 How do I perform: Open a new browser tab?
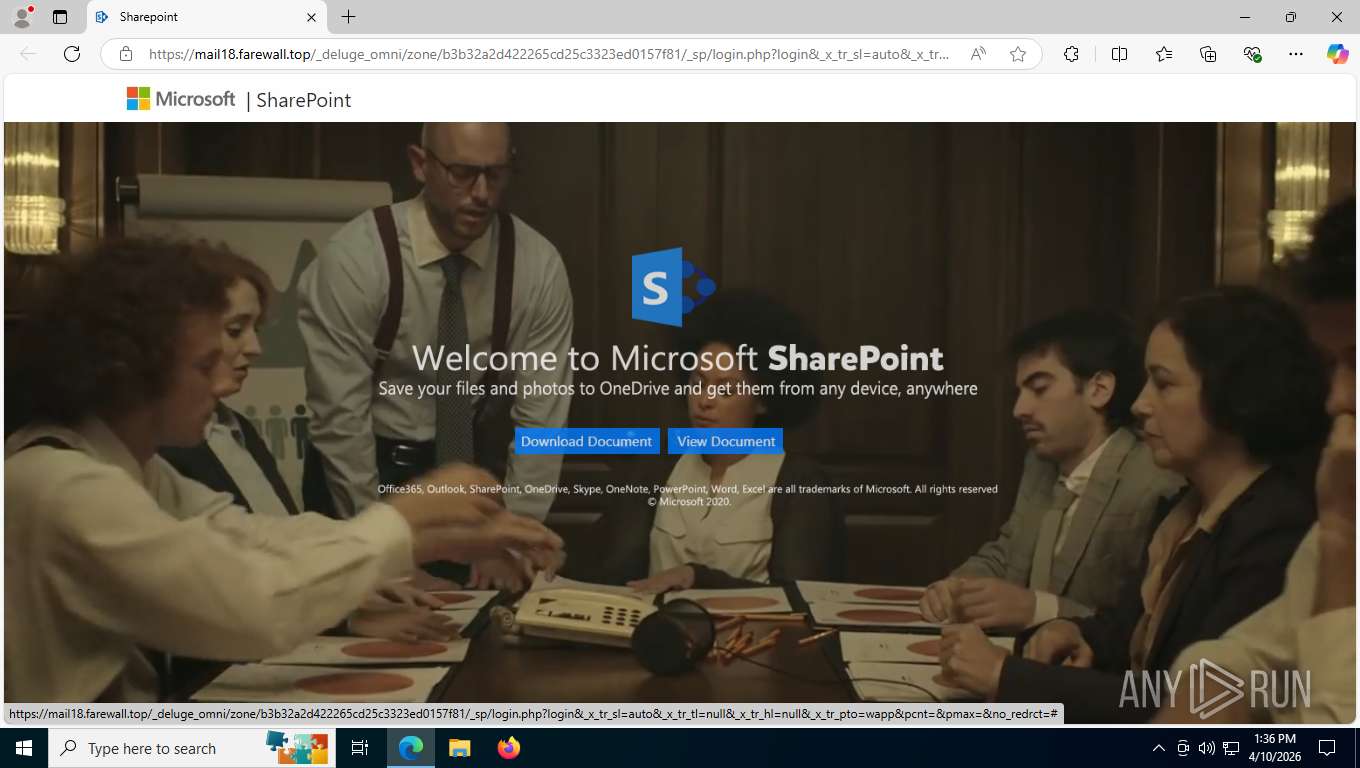click(x=348, y=17)
